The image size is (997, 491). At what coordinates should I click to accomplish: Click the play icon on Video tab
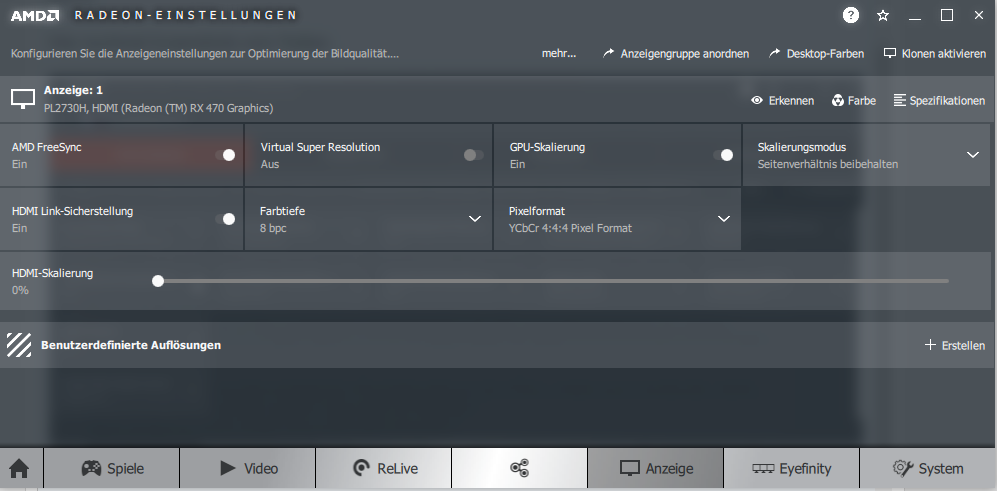pyautogui.click(x=228, y=469)
